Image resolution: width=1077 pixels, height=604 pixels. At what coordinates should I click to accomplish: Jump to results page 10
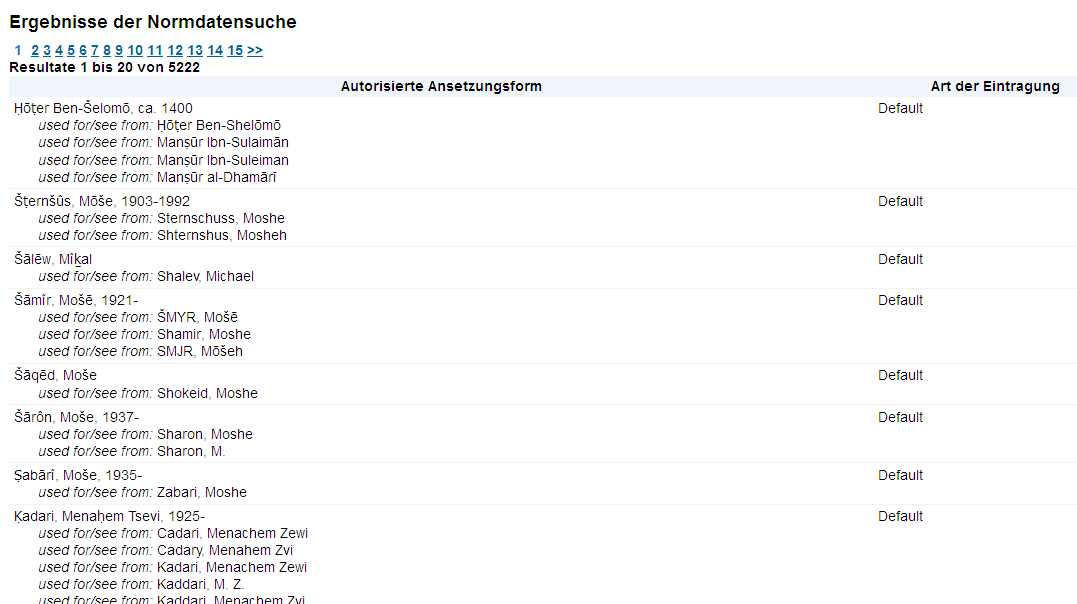(x=135, y=51)
